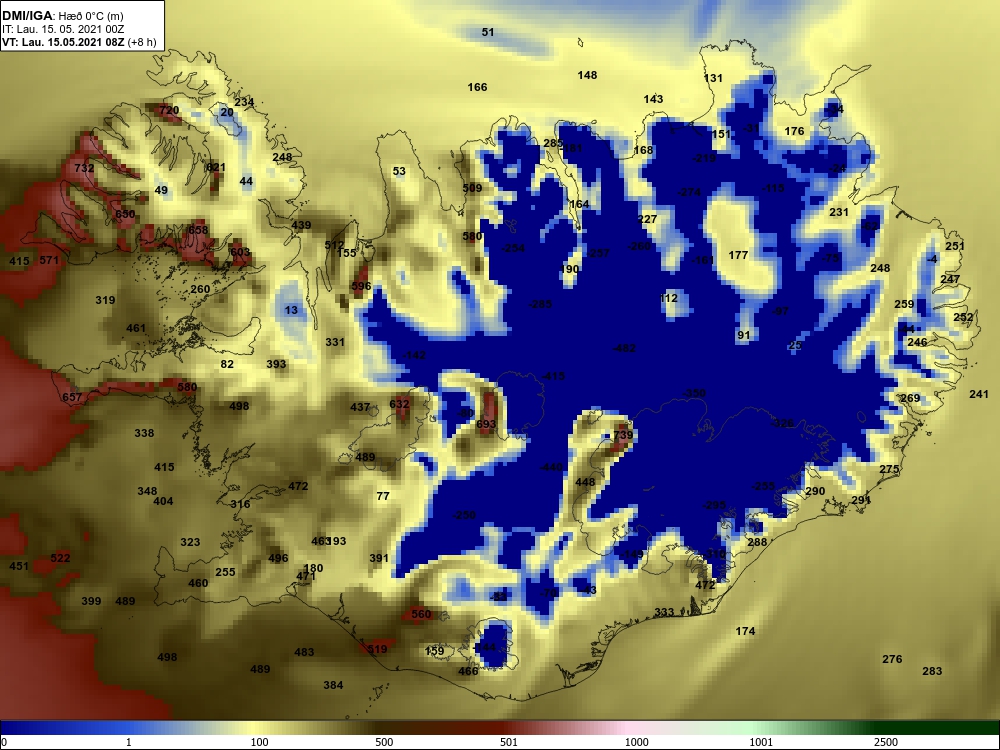Click the title text 'DMI/IGA: Hæð 0°C (m)'
The width and height of the screenshot is (1000, 750).
(62, 16)
